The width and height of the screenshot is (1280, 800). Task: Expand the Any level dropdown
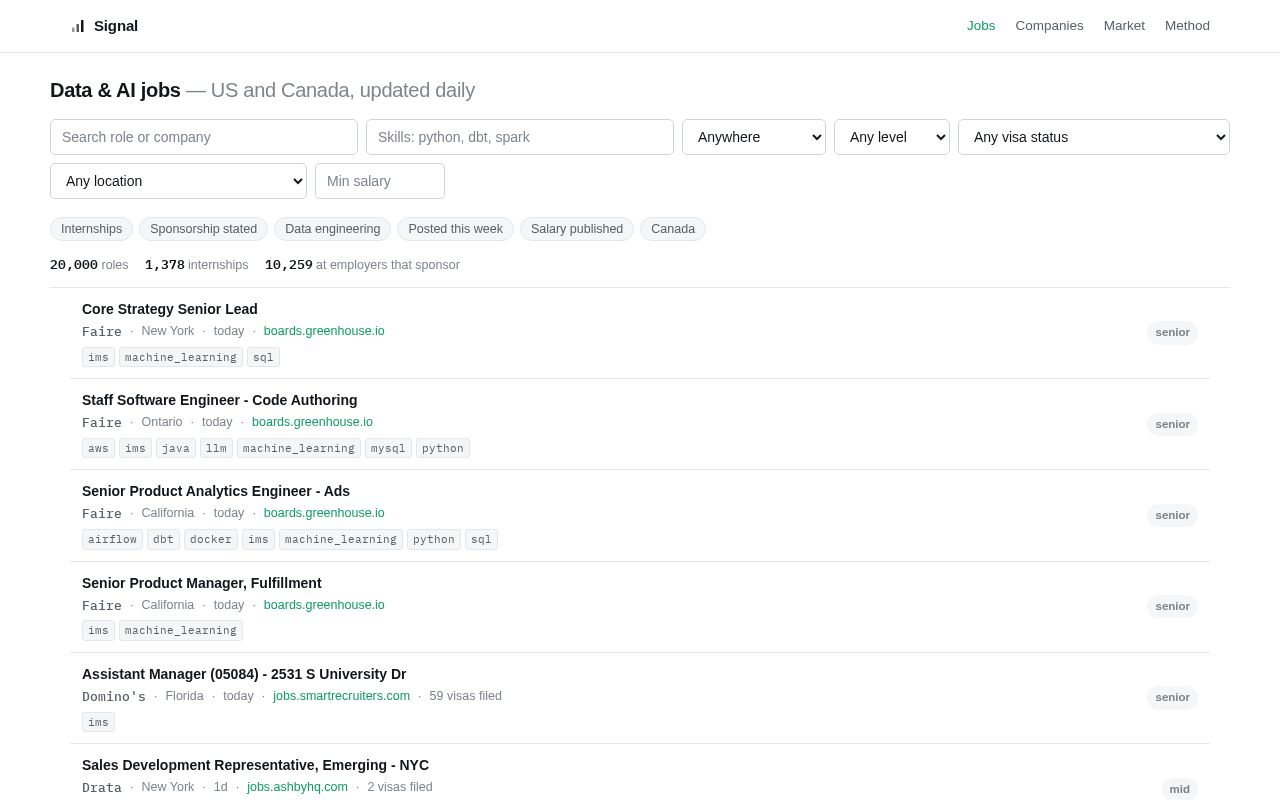click(x=892, y=137)
